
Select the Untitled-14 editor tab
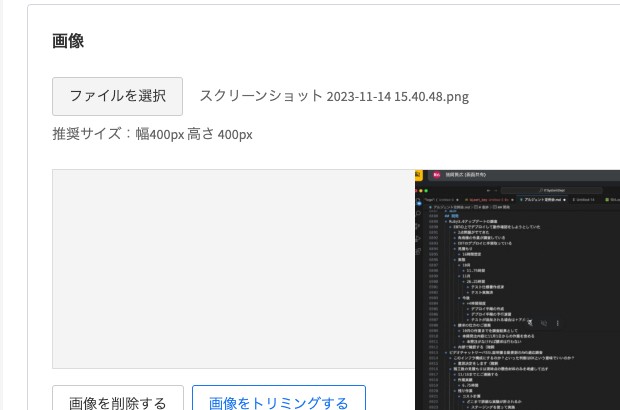584,200
